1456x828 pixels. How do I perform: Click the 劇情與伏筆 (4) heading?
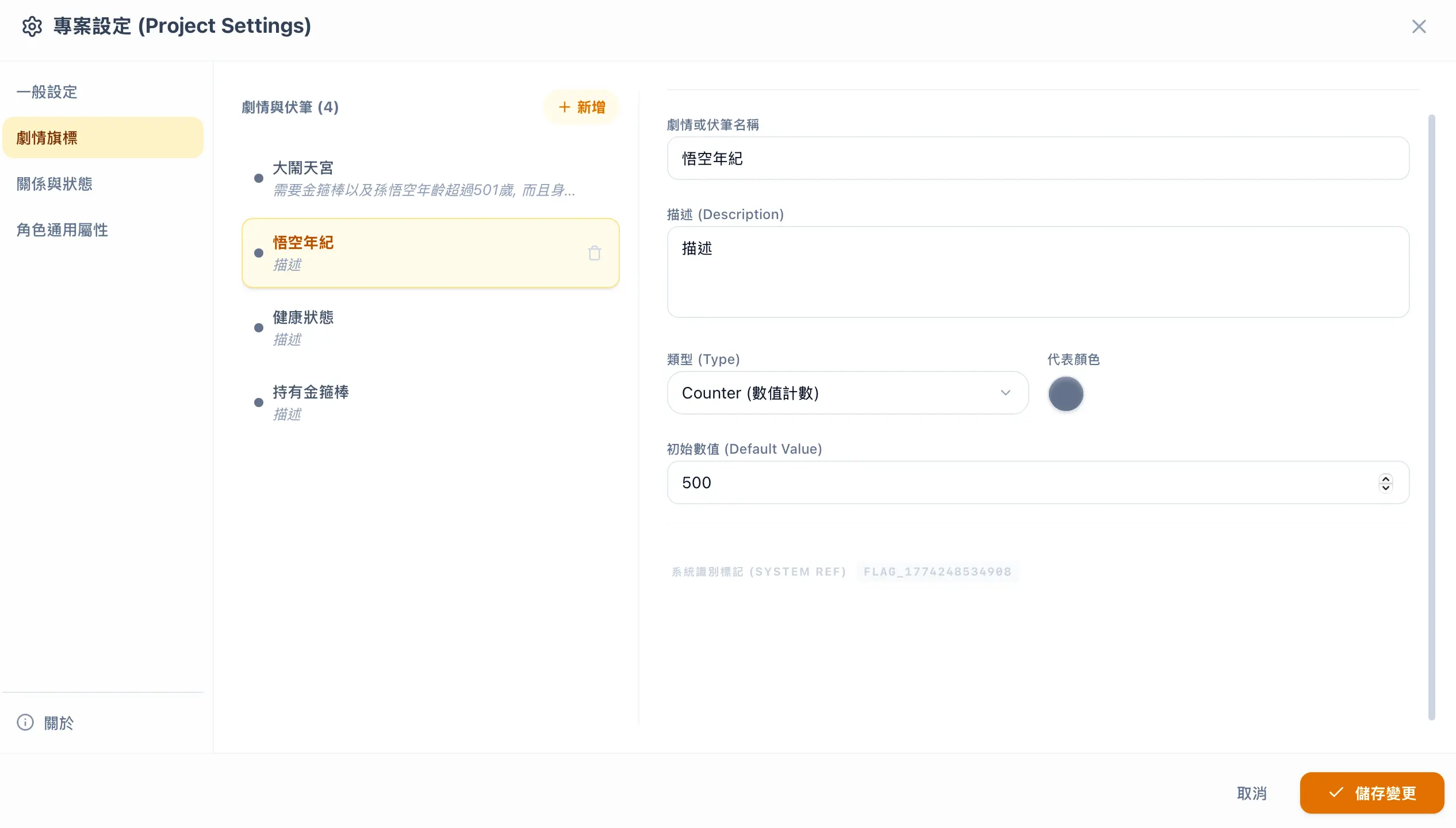click(290, 107)
